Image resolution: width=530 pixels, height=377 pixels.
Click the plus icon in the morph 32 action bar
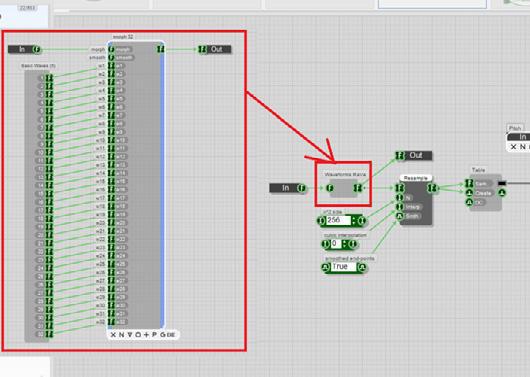[x=146, y=335]
